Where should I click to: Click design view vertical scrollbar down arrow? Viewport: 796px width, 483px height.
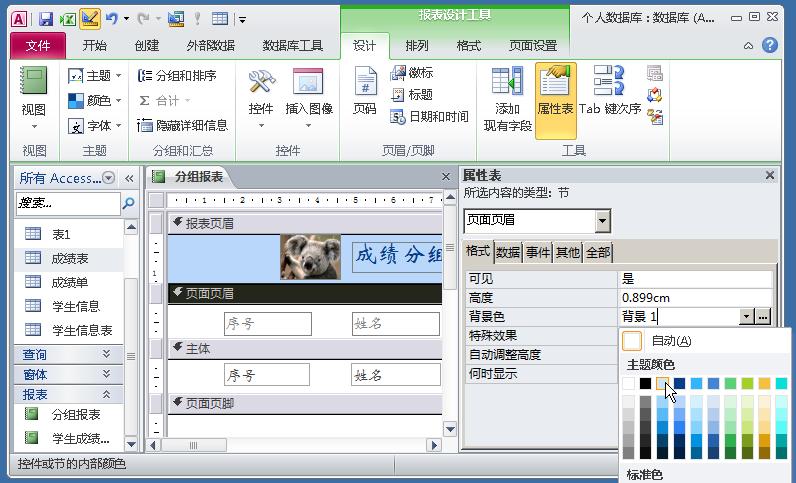(450, 429)
